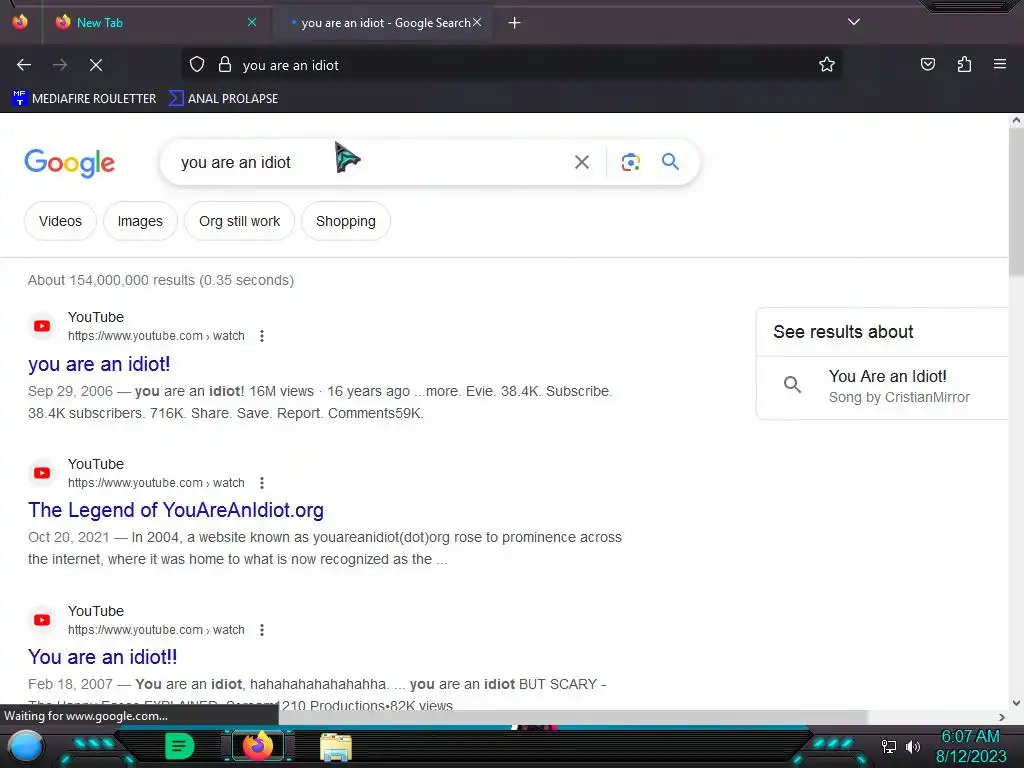The width and height of the screenshot is (1024, 768).
Task: Open the Firefox View icon in tab bar
Action: [x=20, y=22]
